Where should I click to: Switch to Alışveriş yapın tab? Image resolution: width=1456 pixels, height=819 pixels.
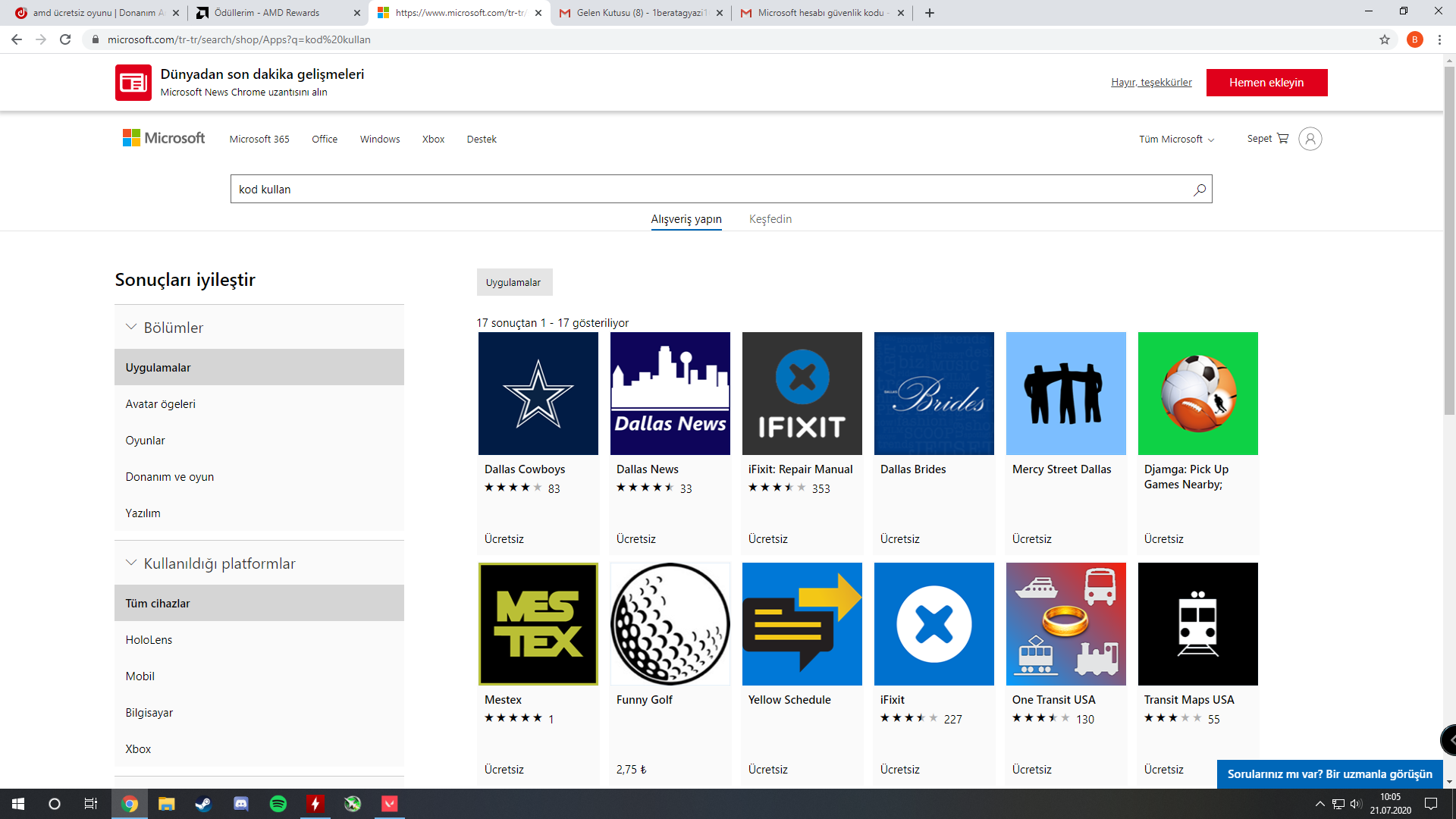click(686, 219)
